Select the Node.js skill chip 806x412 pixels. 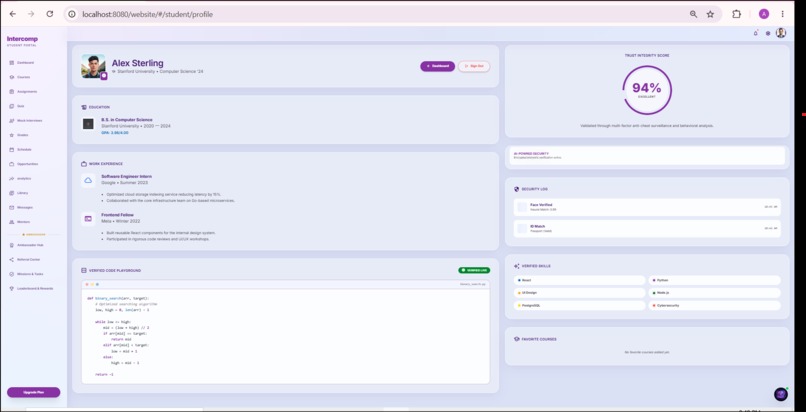[715, 293]
